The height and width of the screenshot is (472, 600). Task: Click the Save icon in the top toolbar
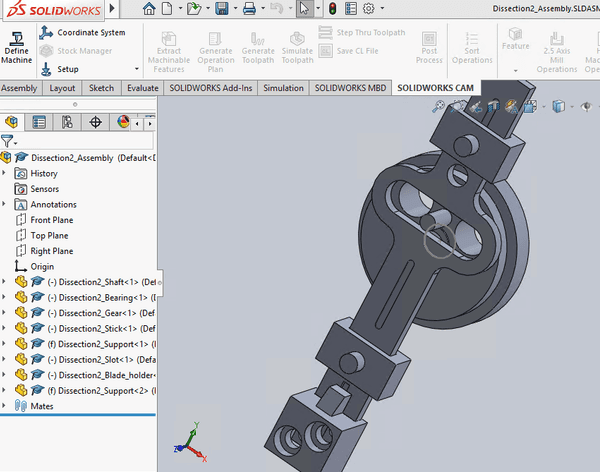[x=220, y=9]
